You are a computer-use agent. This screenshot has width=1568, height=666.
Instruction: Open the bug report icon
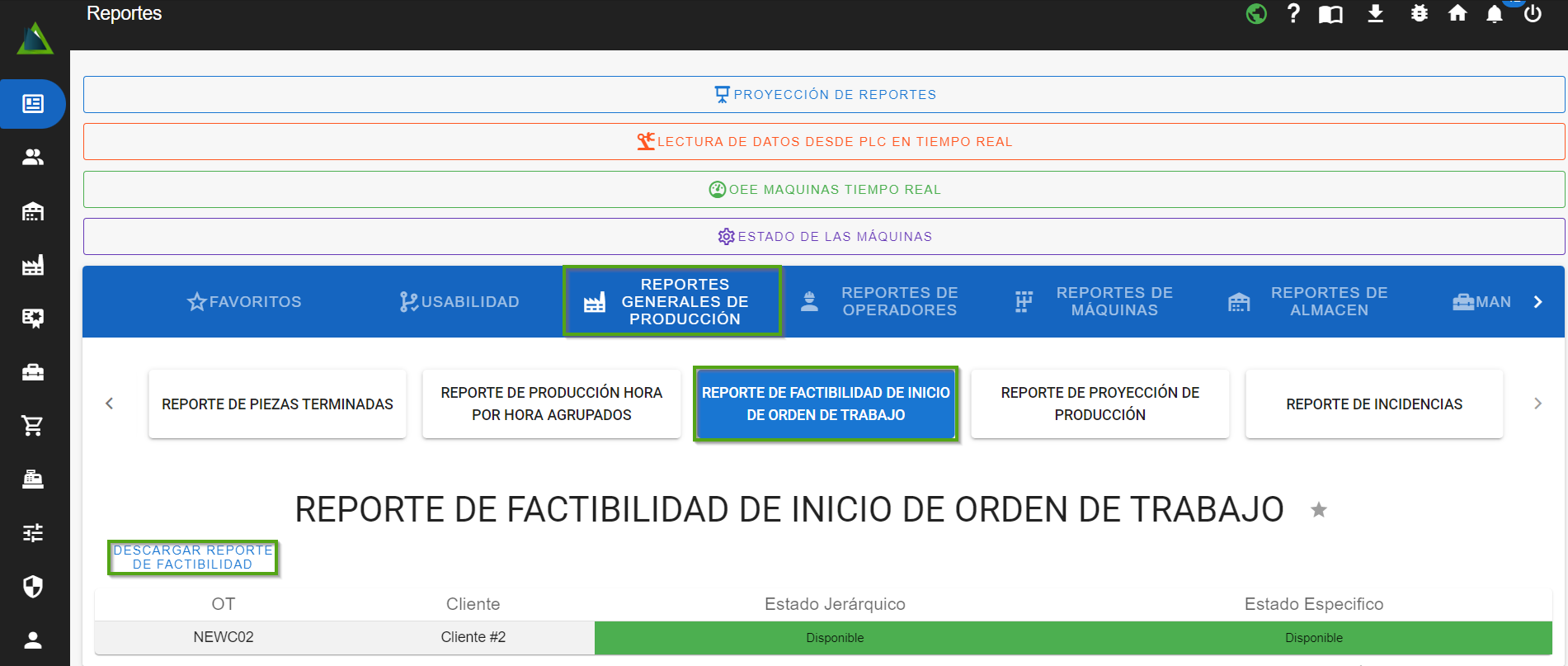(1419, 14)
